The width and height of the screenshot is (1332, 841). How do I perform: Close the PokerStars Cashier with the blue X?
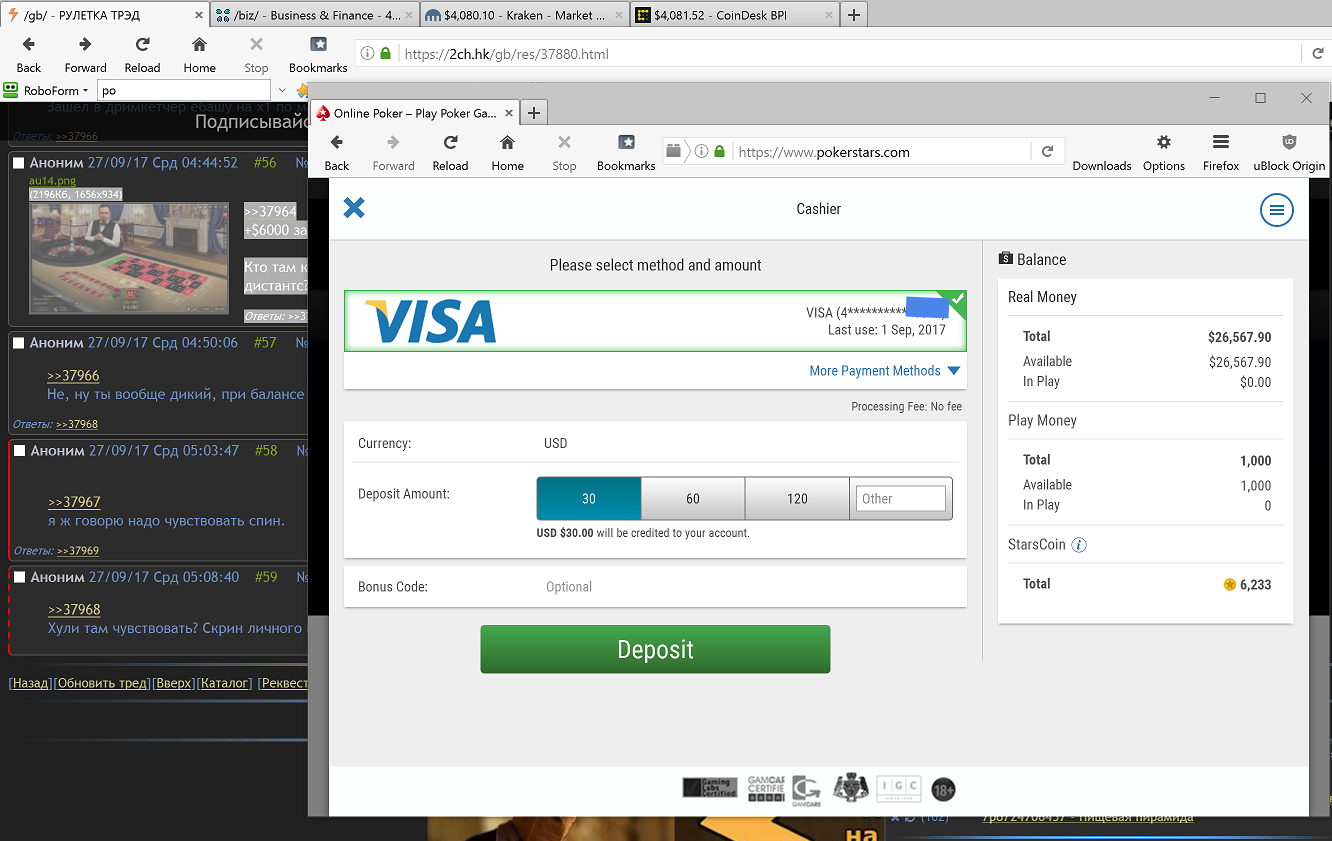click(354, 208)
